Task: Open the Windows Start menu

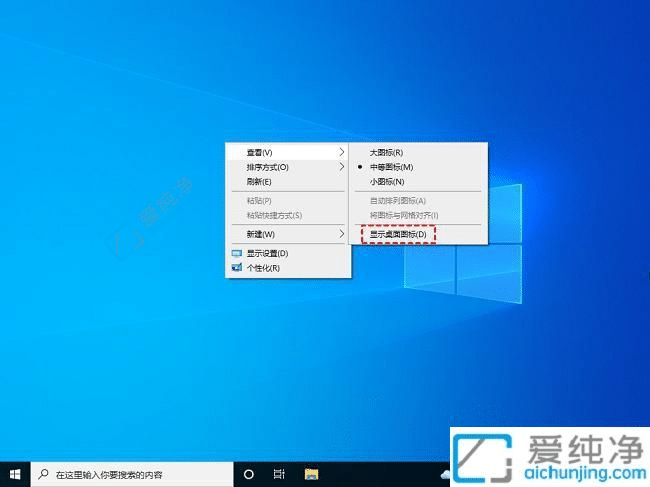Action: (x=15, y=474)
